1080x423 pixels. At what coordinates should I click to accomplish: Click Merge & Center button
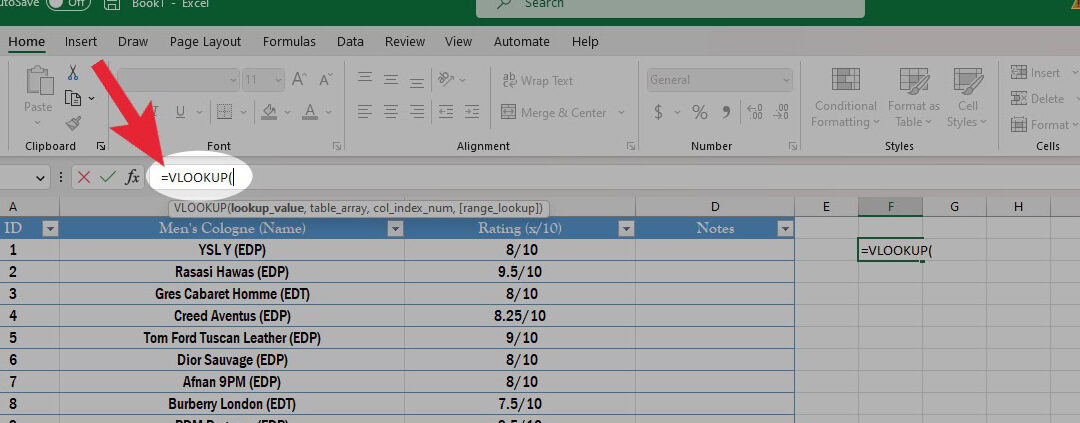coord(554,112)
